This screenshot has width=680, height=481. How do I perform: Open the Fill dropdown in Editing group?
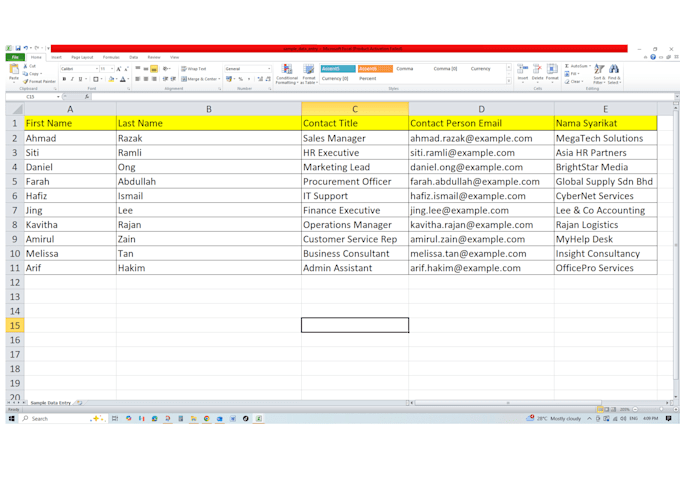pyautogui.click(x=572, y=74)
